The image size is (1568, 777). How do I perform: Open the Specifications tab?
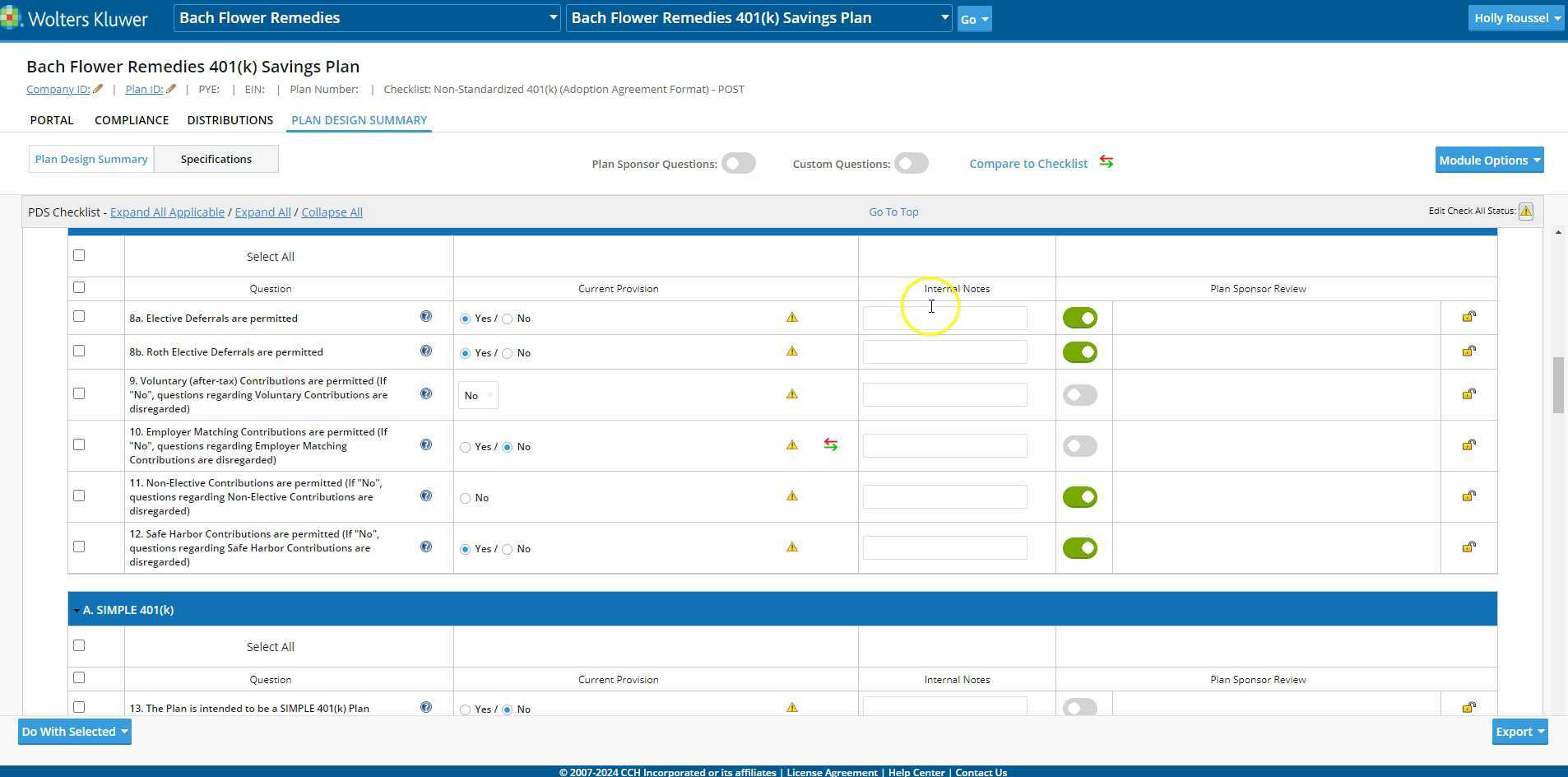click(x=216, y=160)
